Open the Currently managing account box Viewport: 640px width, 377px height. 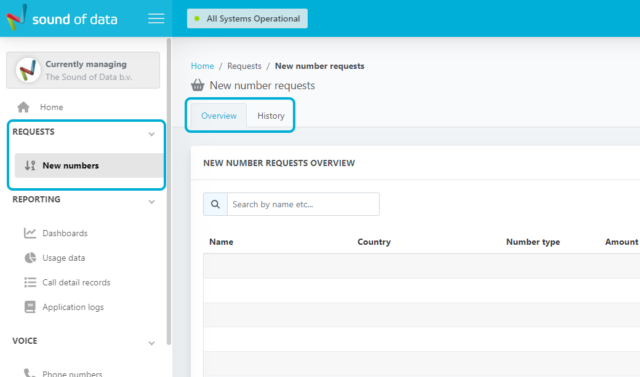click(83, 70)
